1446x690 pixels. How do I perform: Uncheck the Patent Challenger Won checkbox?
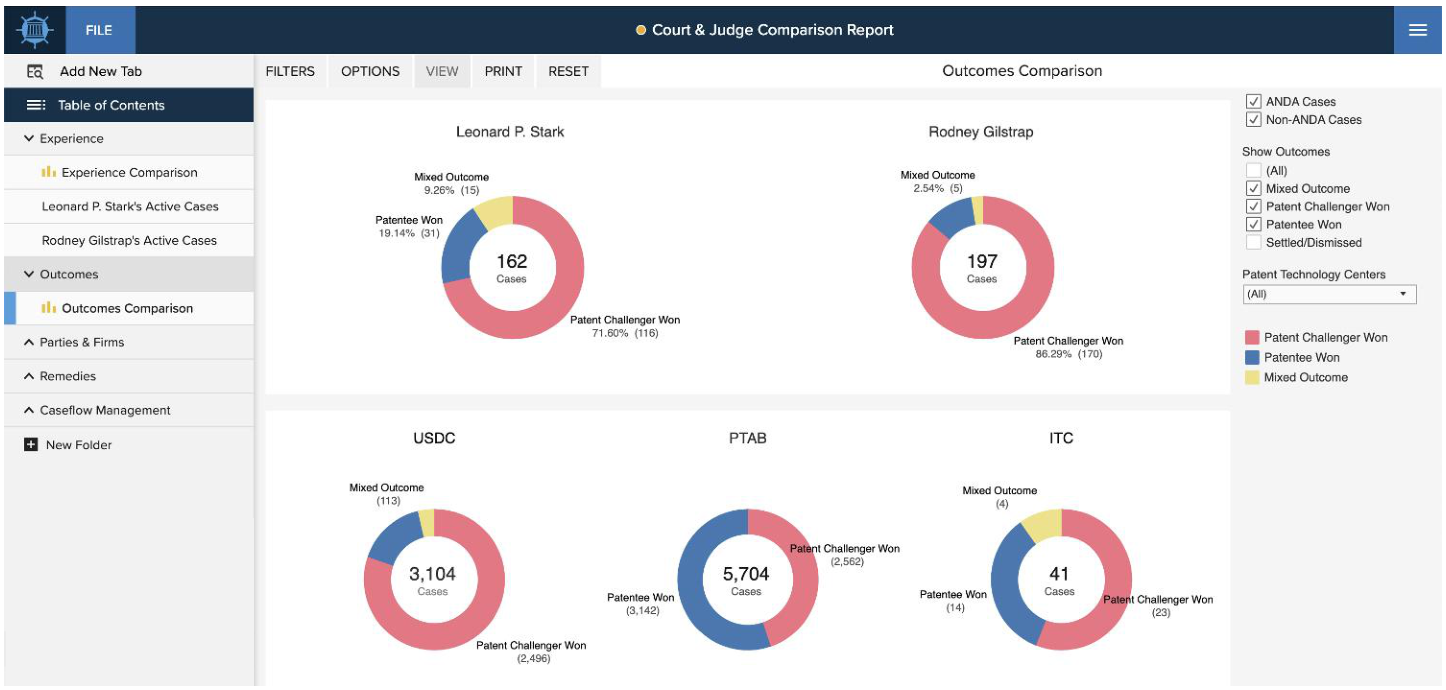(1253, 206)
